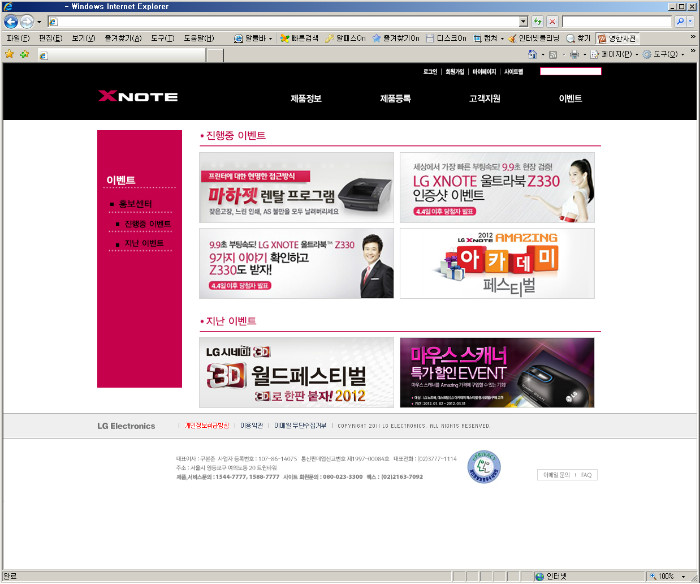
Task: Click the 디스크On toolbar icon
Action: 429,39
